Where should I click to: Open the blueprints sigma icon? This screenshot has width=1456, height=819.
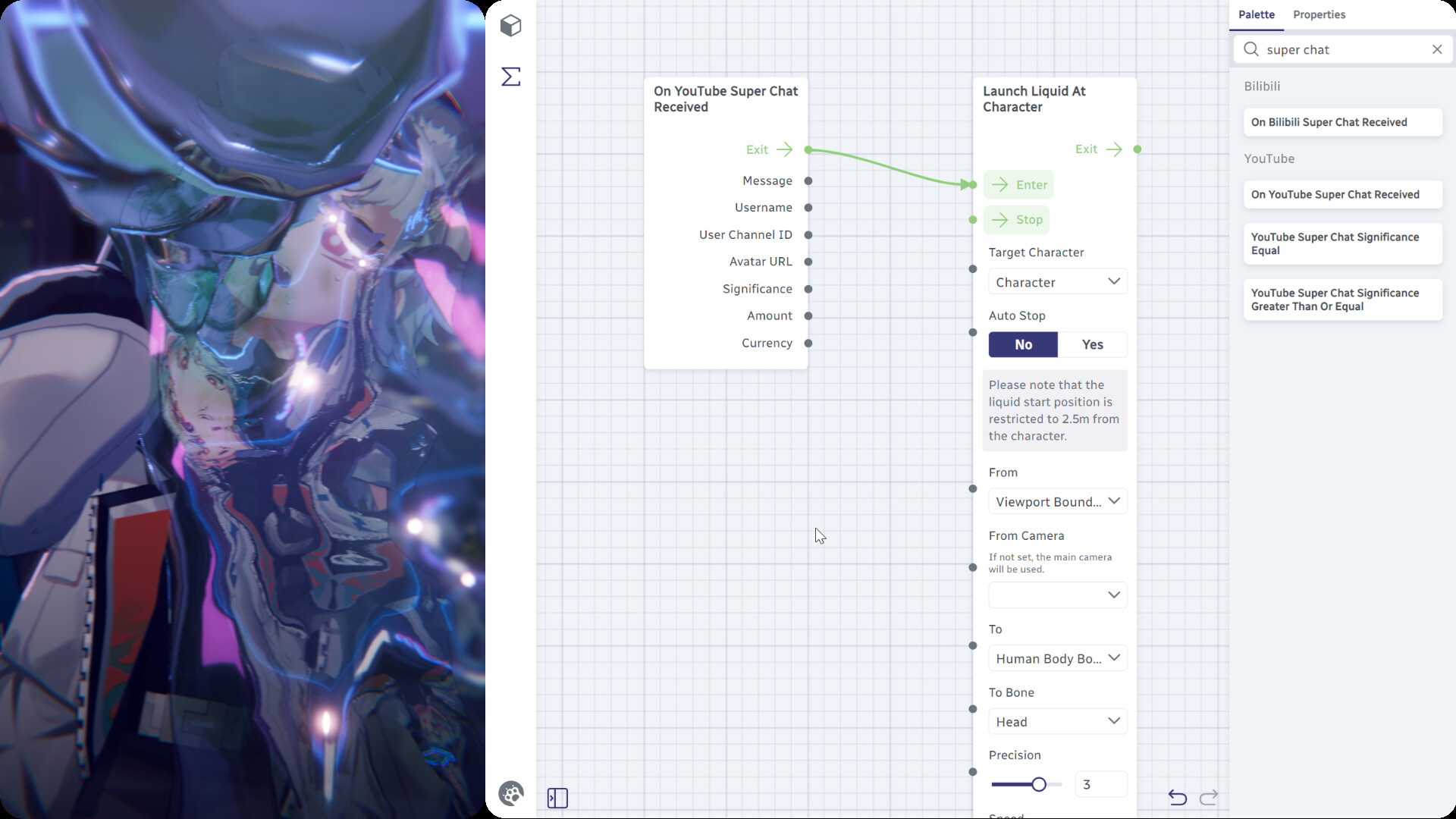[510, 77]
